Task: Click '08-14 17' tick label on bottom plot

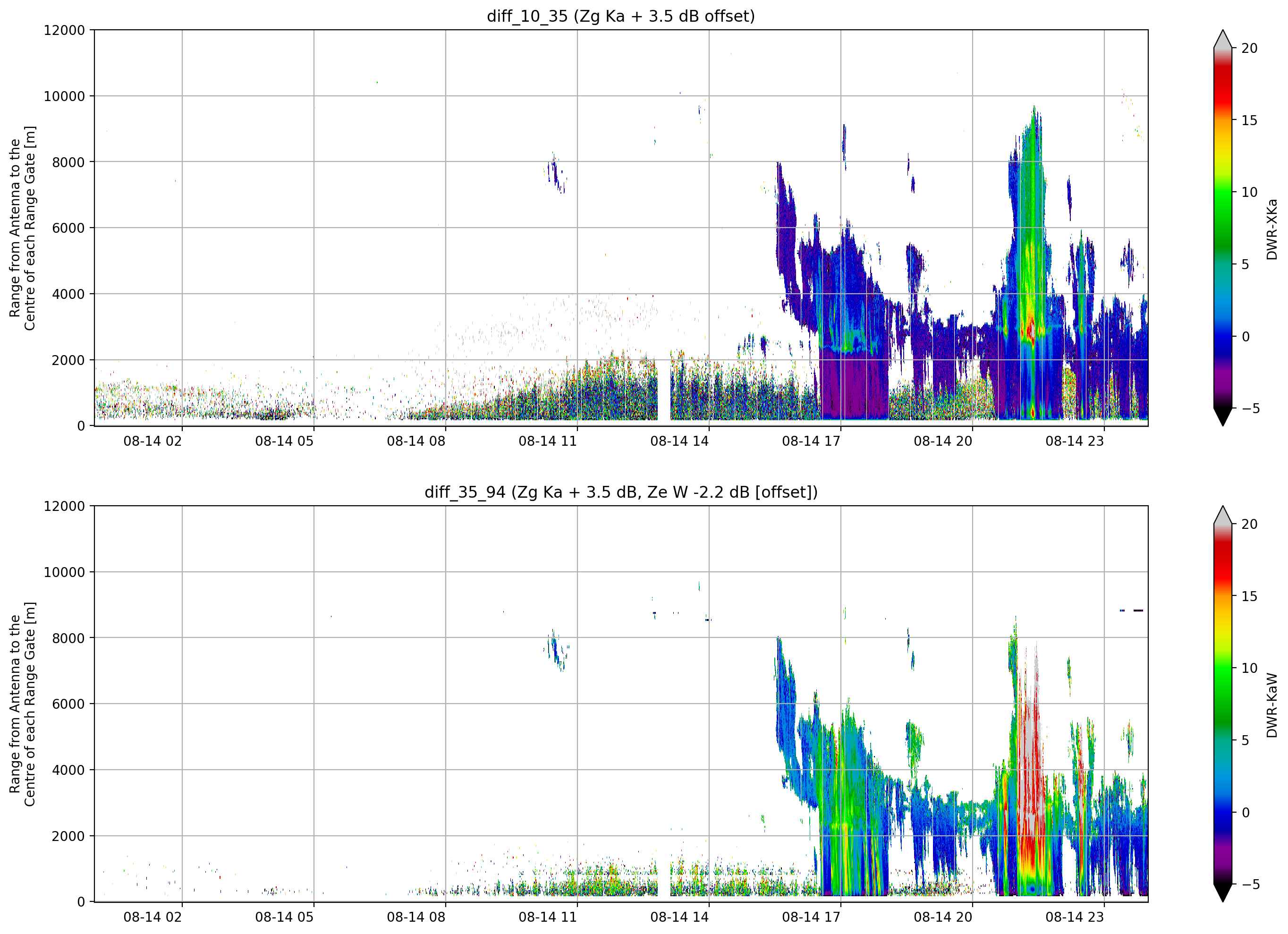Action: point(812,917)
